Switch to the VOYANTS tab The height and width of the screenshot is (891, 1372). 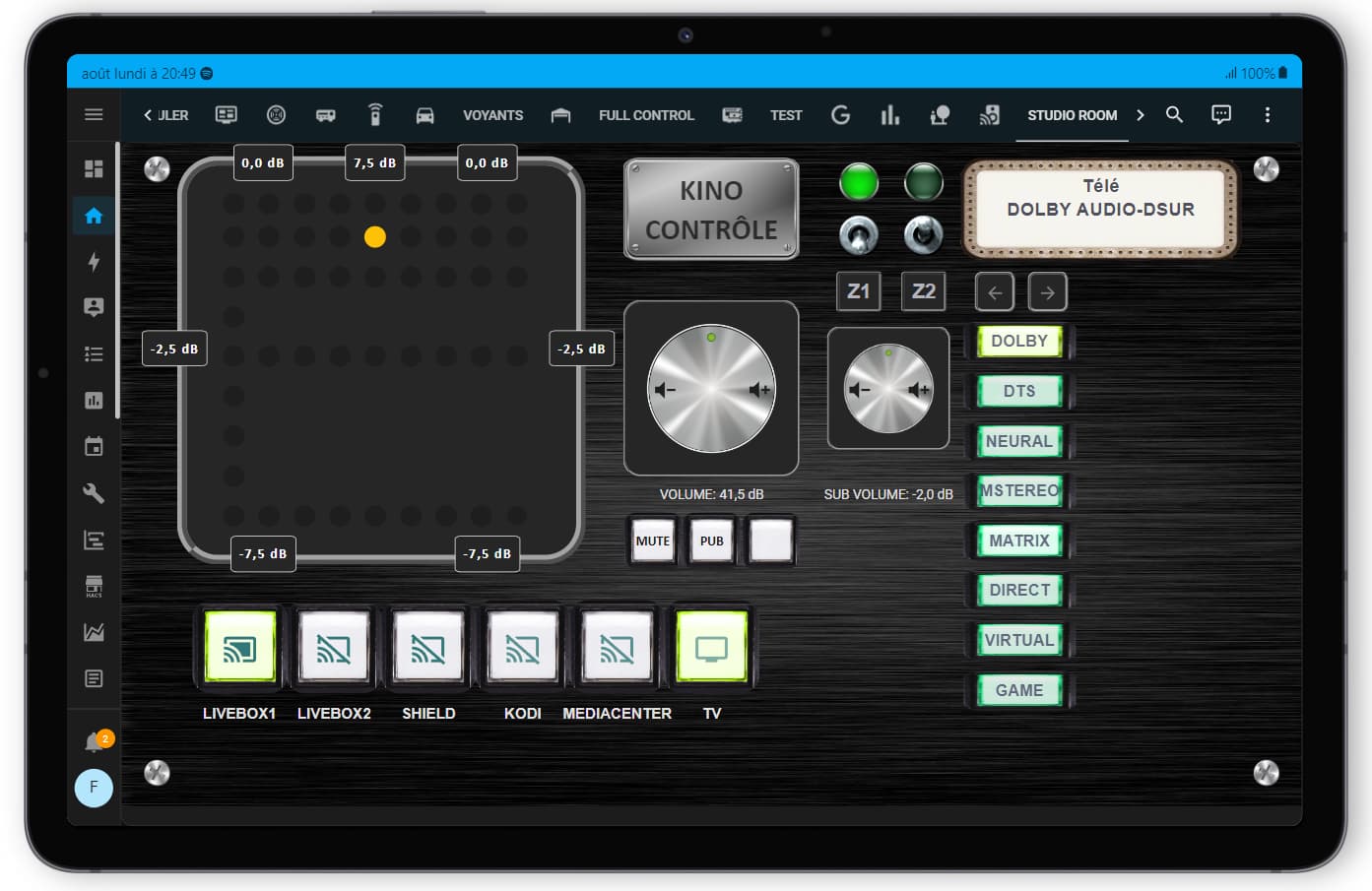pyautogui.click(x=492, y=115)
